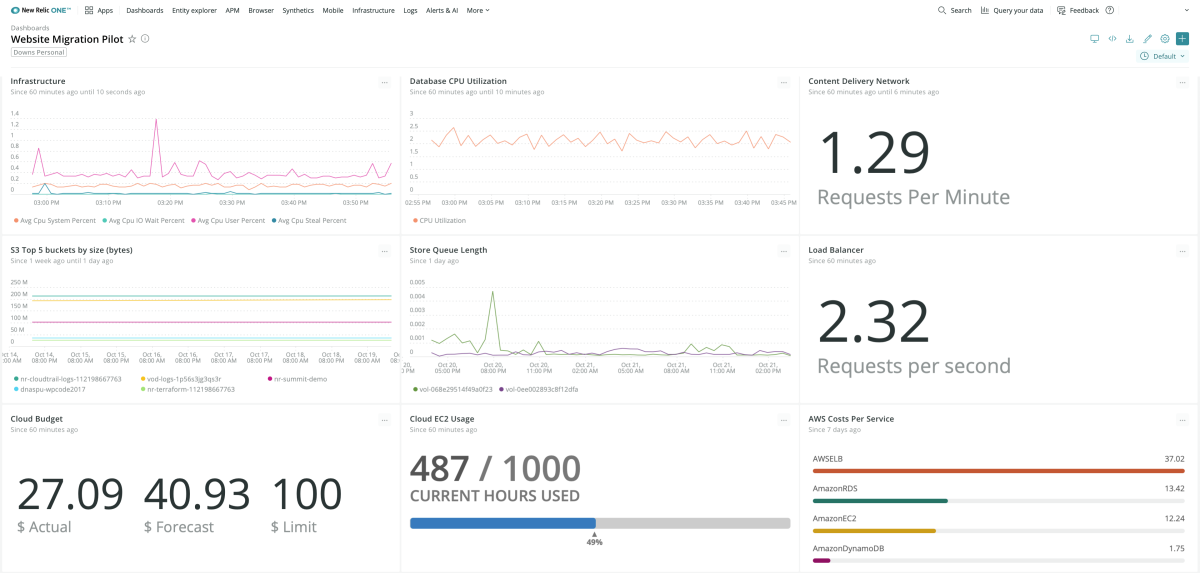
Task: Open S3 Top 5 buckets widget menu
Action: (385, 250)
